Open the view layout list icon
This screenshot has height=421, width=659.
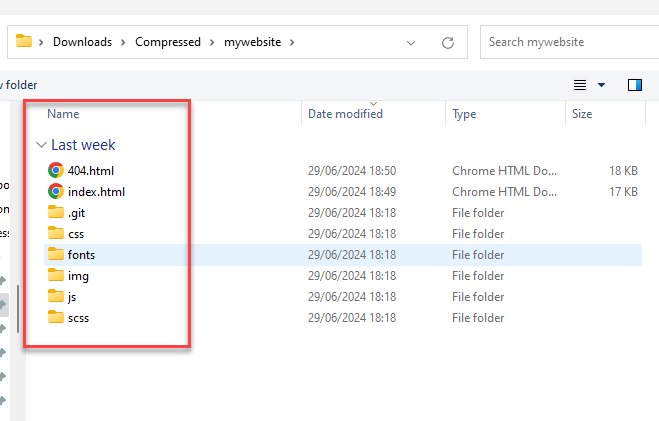pos(580,85)
